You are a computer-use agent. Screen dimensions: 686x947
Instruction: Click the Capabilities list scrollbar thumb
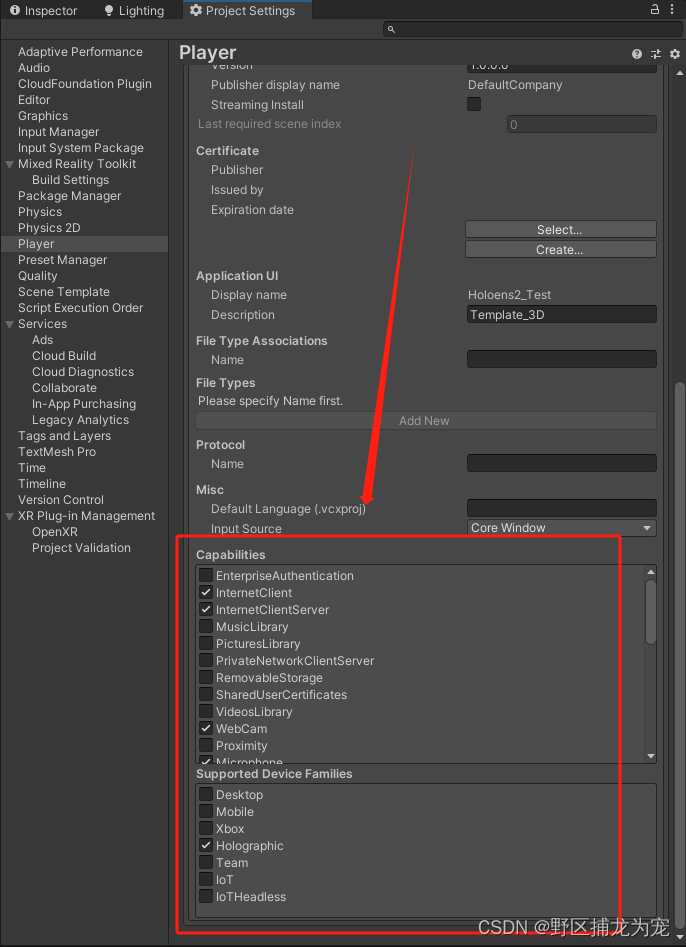point(651,612)
